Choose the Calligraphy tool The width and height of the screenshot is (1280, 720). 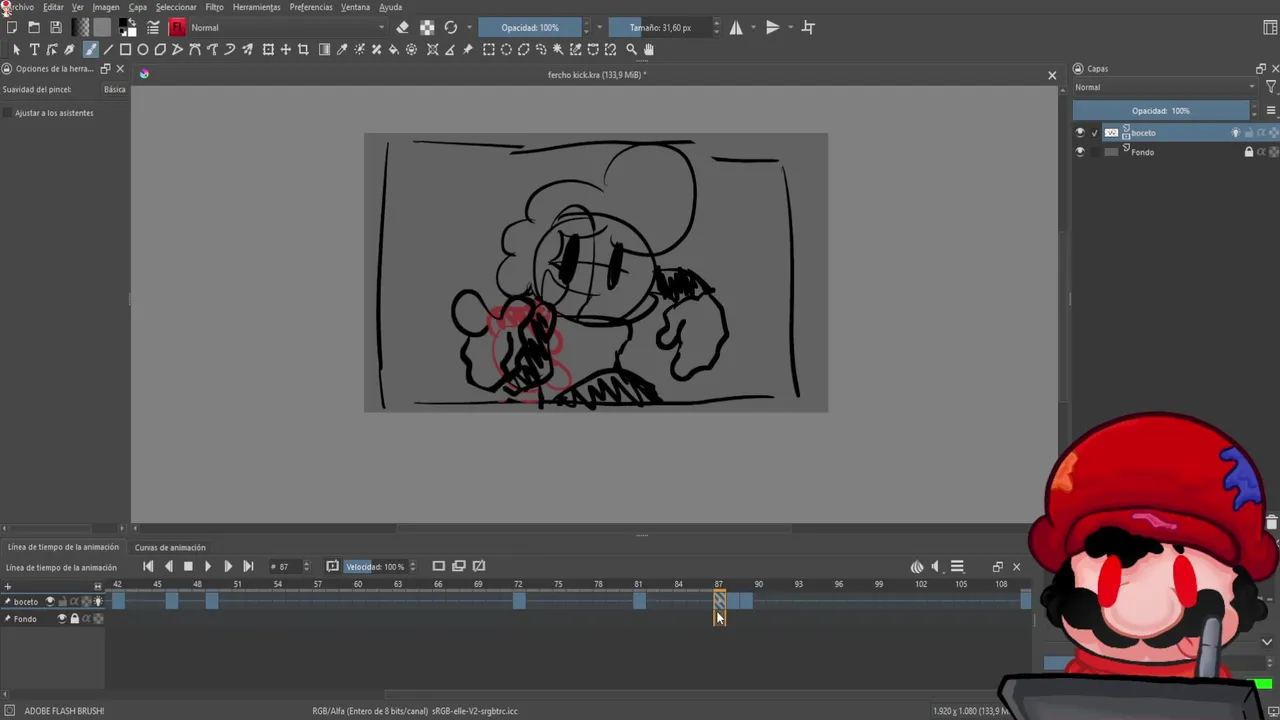(x=69, y=49)
